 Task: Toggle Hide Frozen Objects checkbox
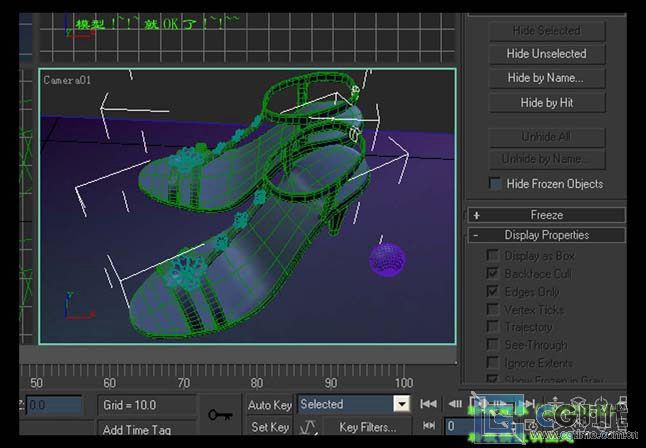click(x=495, y=184)
